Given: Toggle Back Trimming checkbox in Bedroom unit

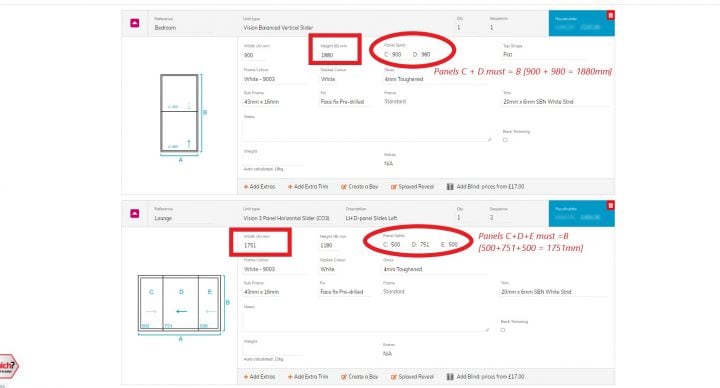Looking at the screenshot, I should click(x=505, y=140).
